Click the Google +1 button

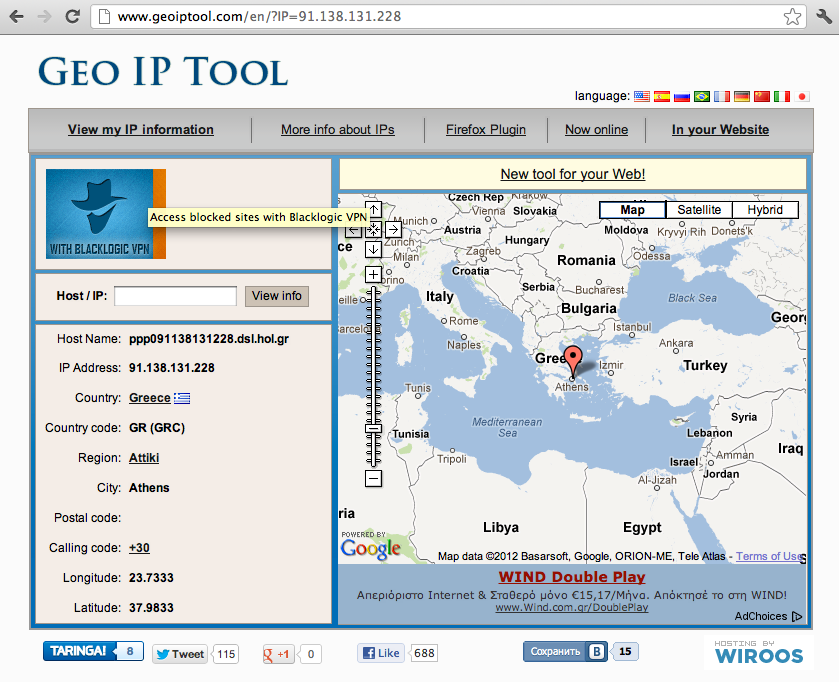277,654
